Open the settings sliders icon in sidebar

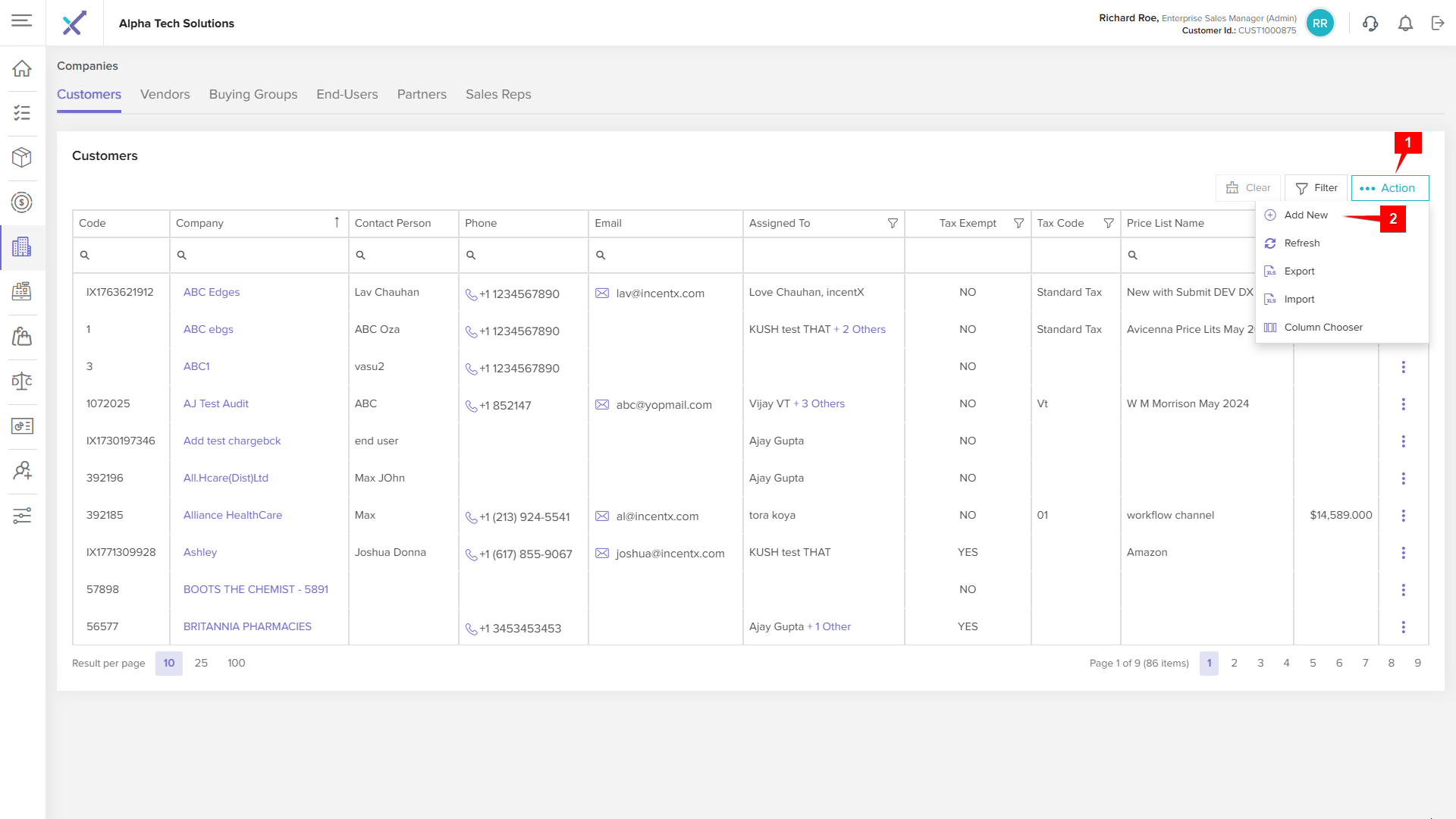tap(22, 516)
